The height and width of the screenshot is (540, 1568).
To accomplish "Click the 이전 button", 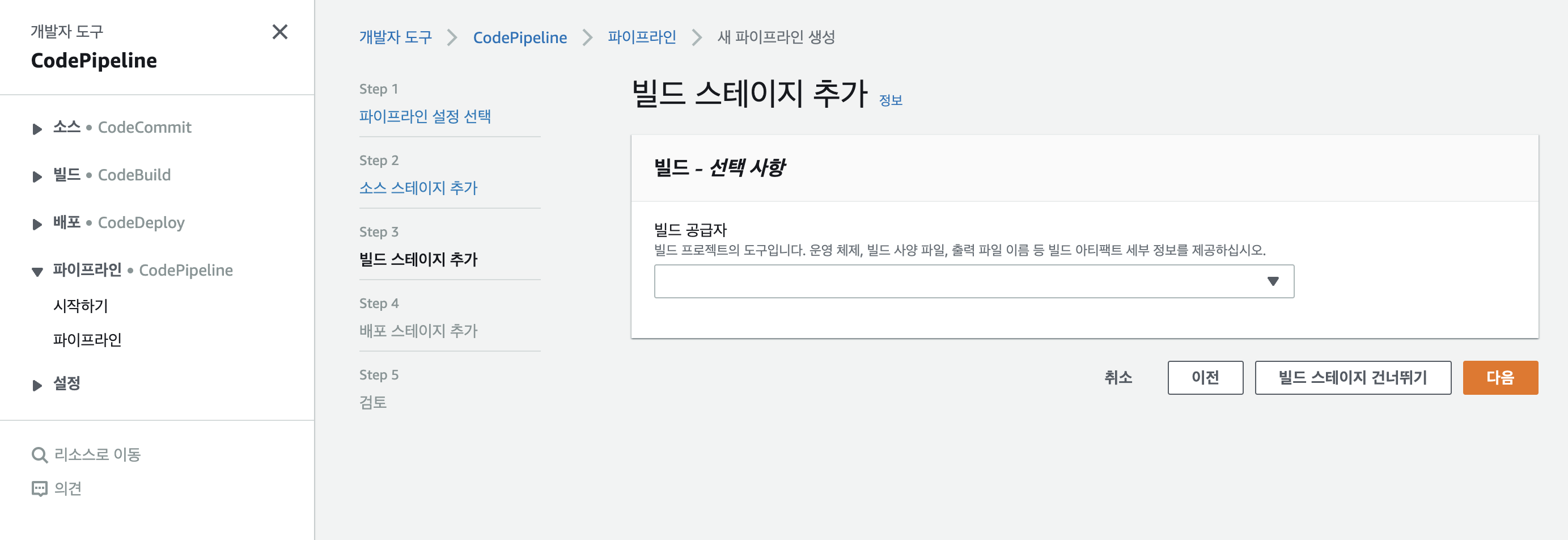I will point(1205,377).
